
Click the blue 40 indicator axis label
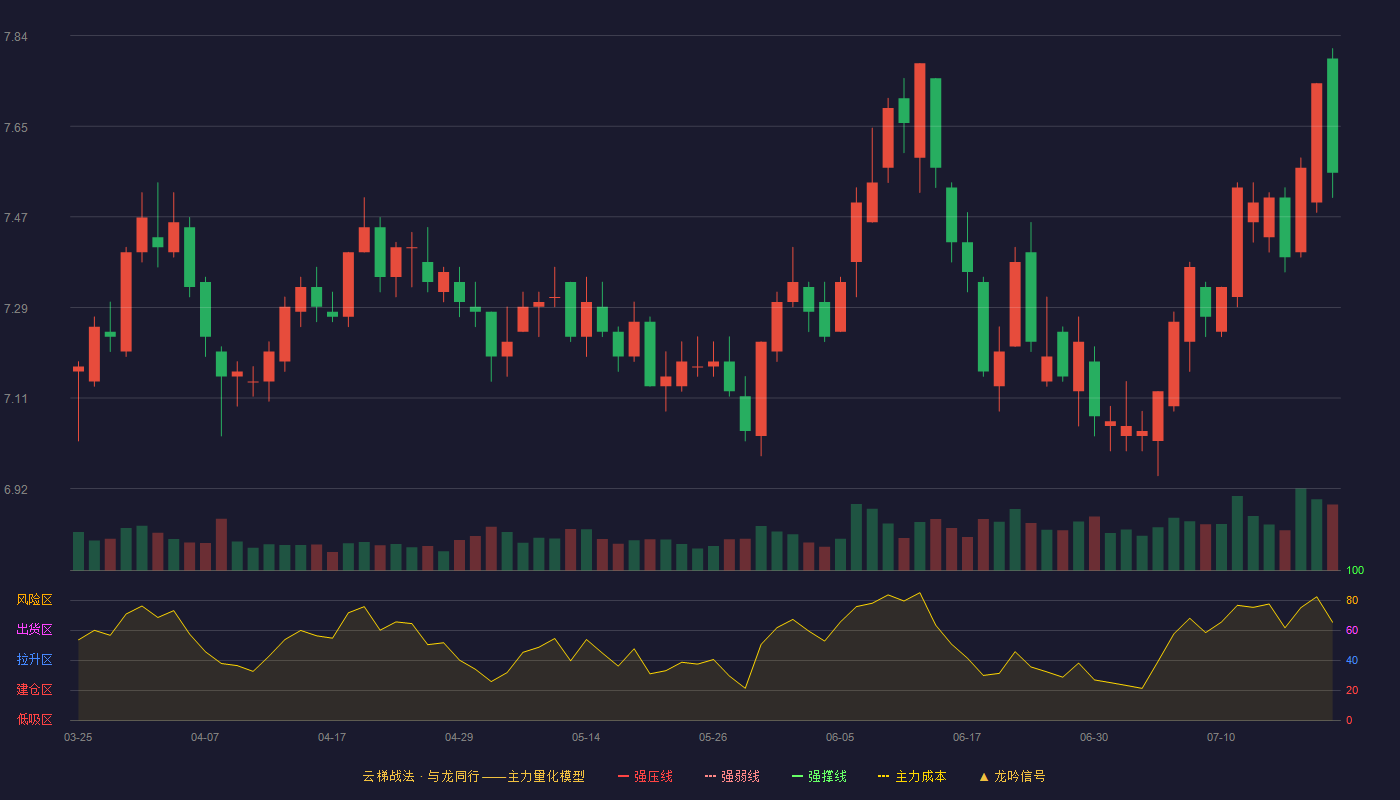pos(1352,660)
